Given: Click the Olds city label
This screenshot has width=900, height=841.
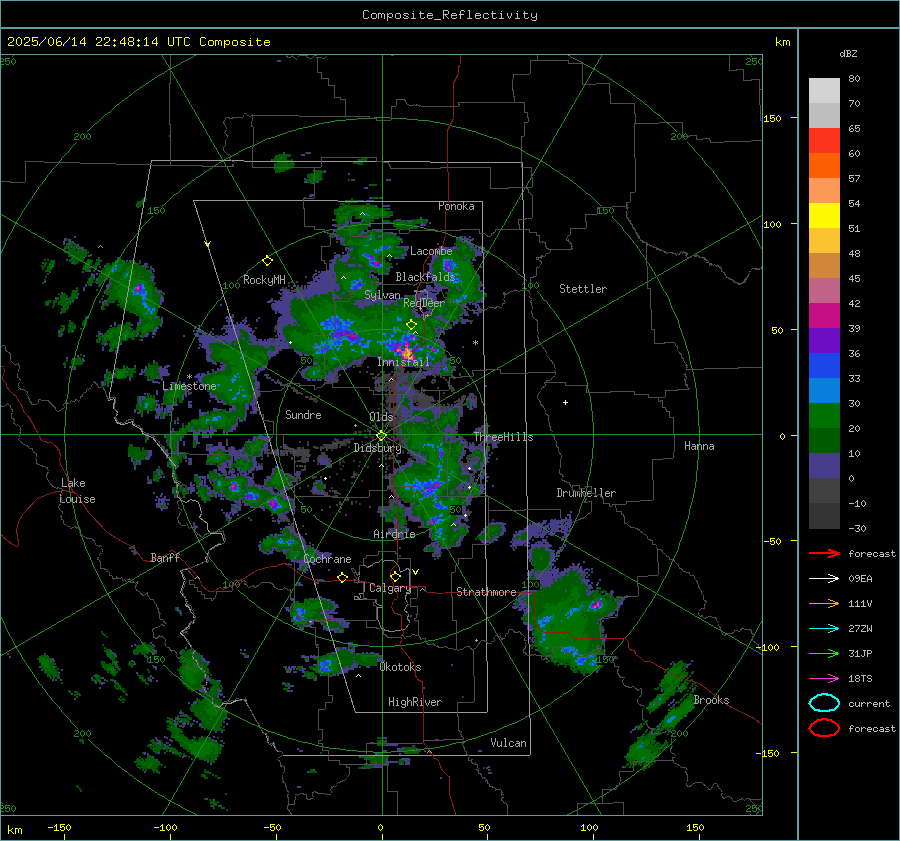Looking at the screenshot, I should tap(381, 417).
